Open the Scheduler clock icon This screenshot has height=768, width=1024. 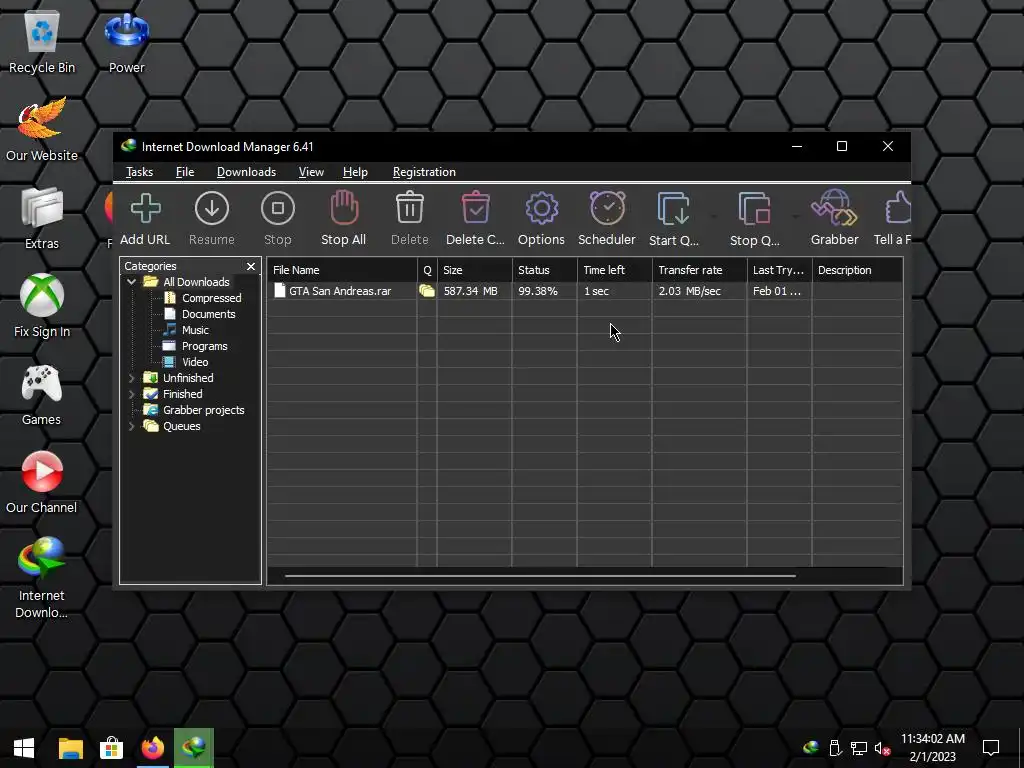[x=607, y=208]
